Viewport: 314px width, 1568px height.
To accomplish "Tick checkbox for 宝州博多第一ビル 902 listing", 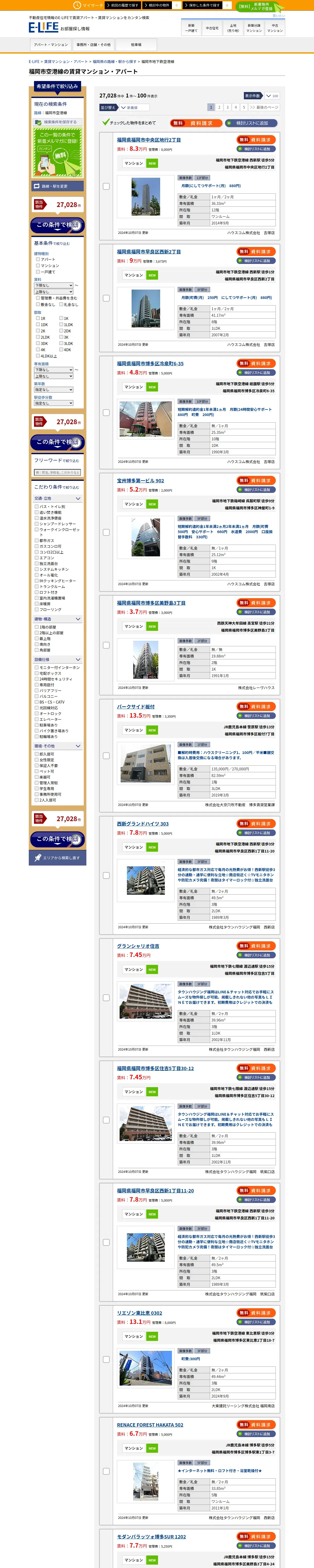I will 106,532.
